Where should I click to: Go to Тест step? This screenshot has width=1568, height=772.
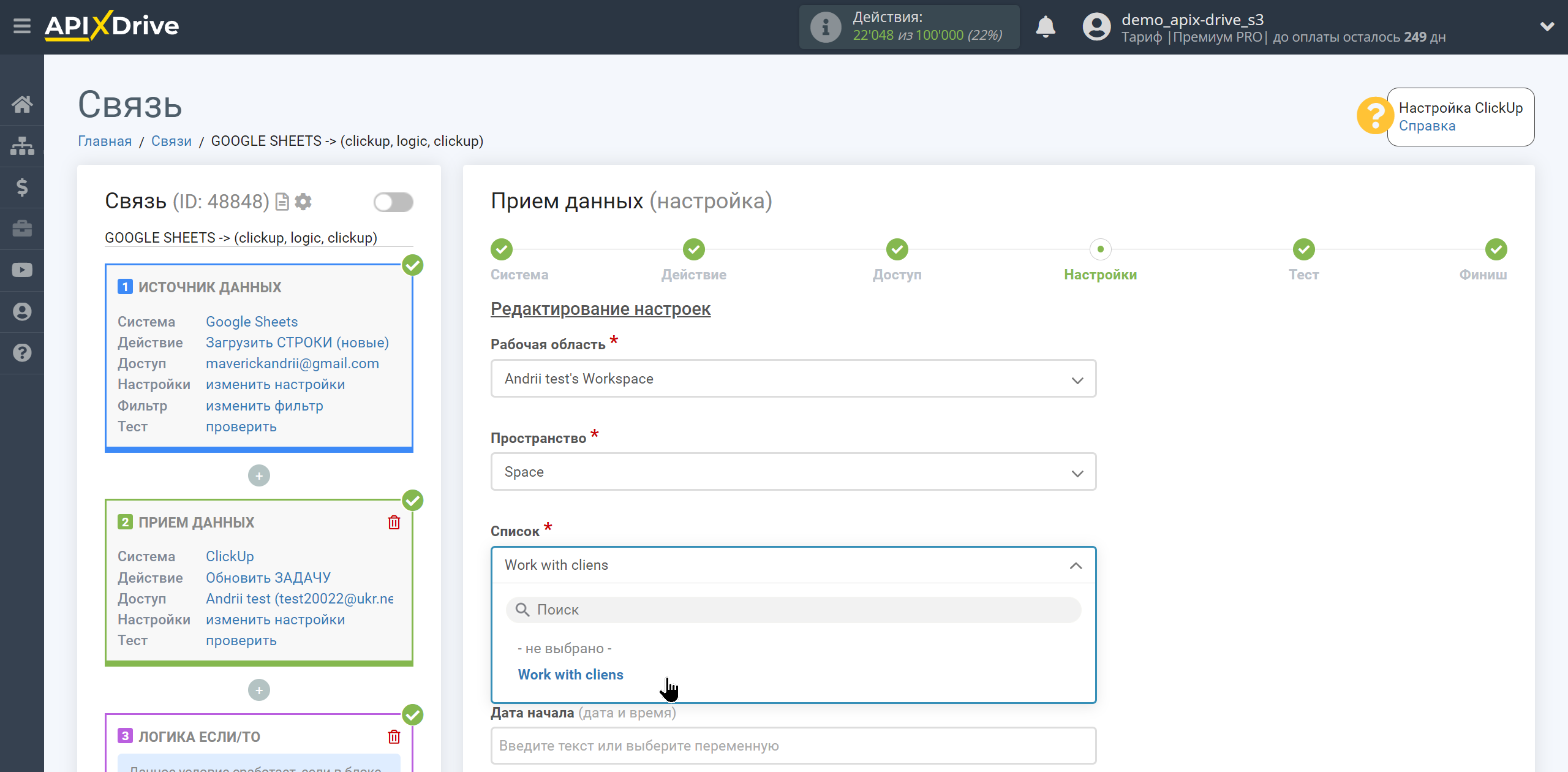coord(1304,249)
